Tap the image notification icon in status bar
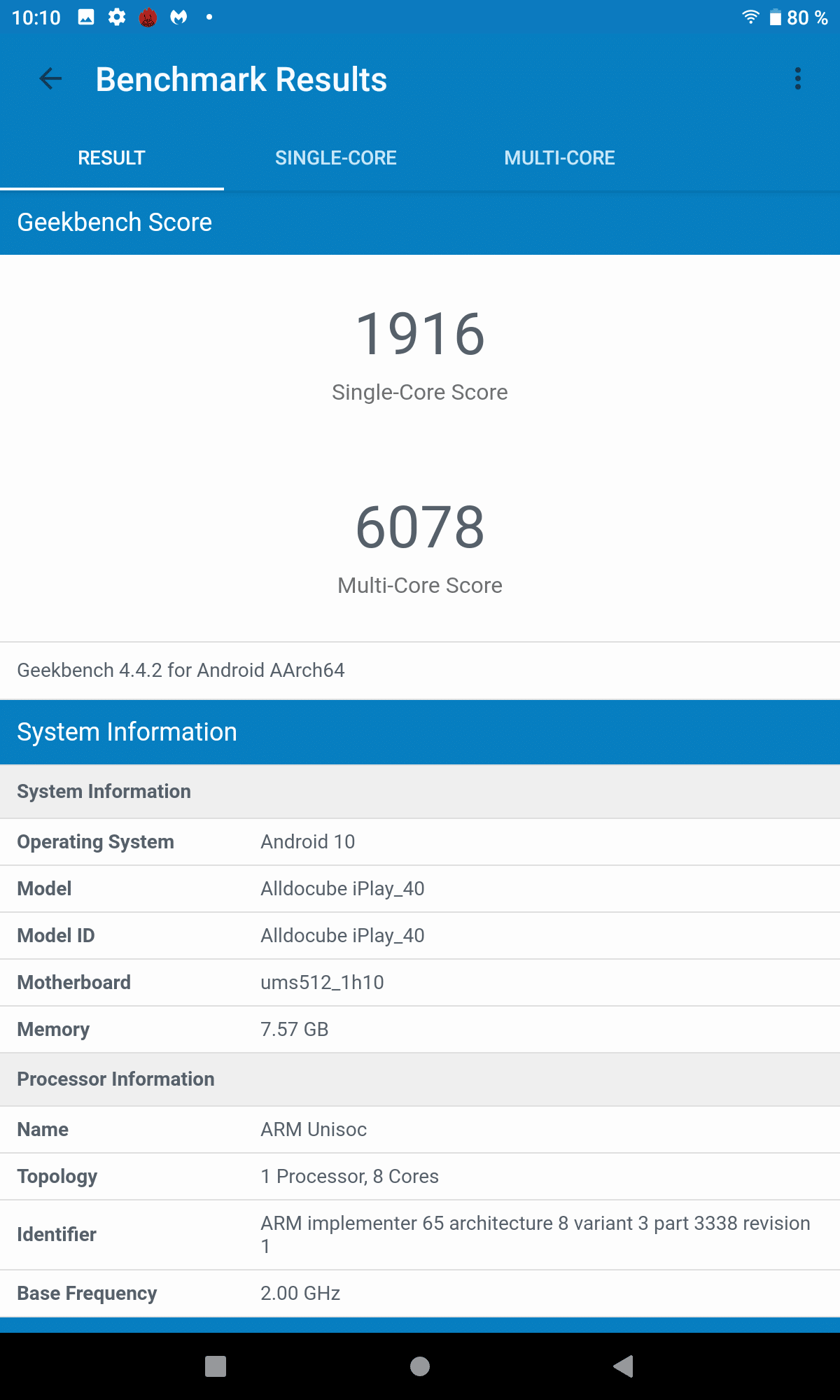Viewport: 840px width, 1400px height. pyautogui.click(x=86, y=17)
